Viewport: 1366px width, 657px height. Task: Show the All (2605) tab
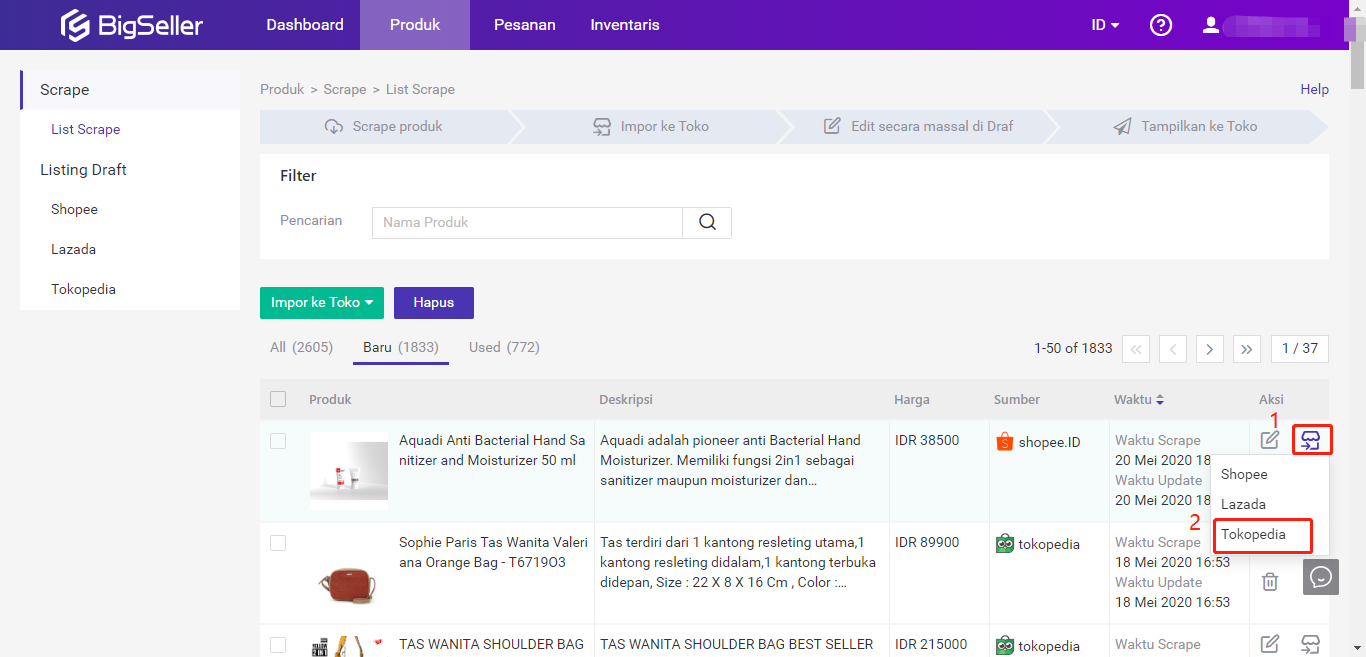coord(301,347)
